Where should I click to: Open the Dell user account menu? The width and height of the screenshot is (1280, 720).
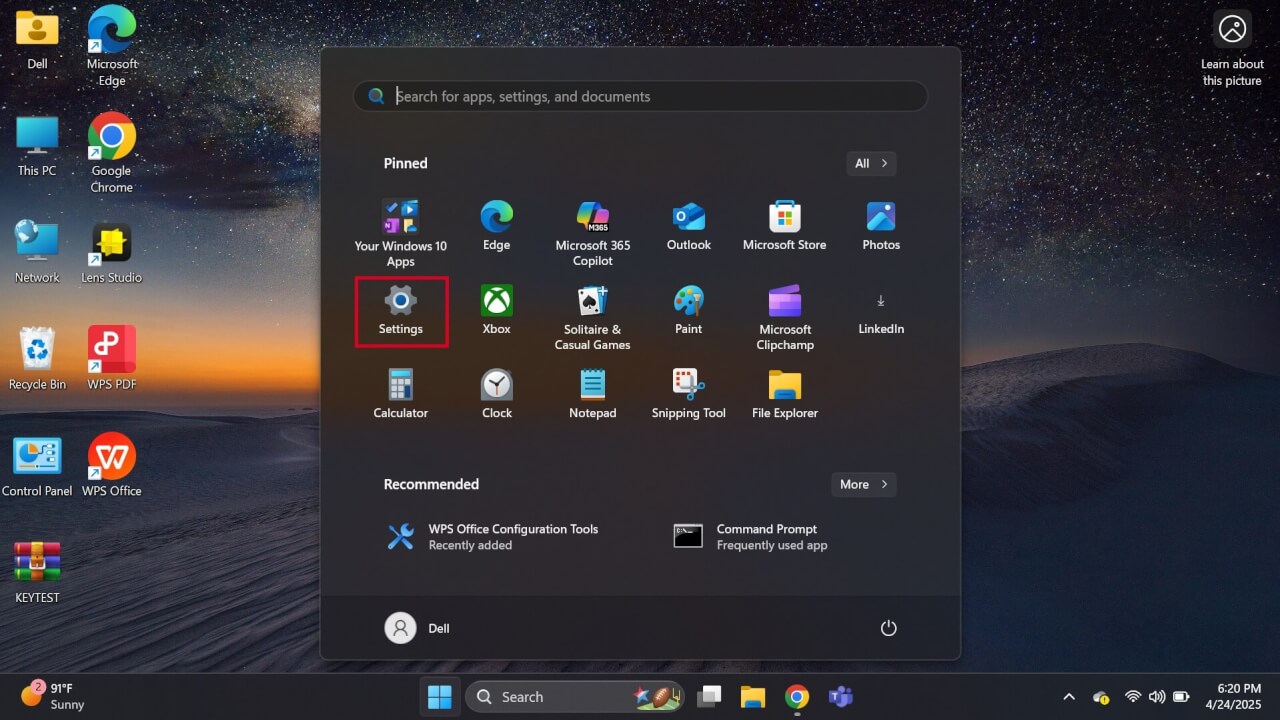[x=418, y=628]
